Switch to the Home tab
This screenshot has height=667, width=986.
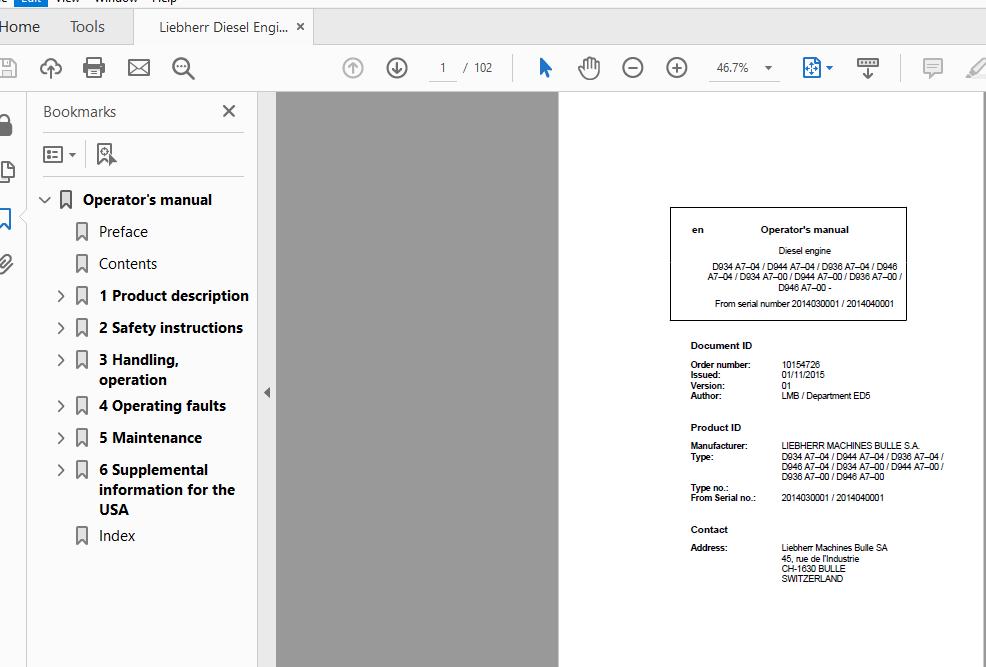19,27
